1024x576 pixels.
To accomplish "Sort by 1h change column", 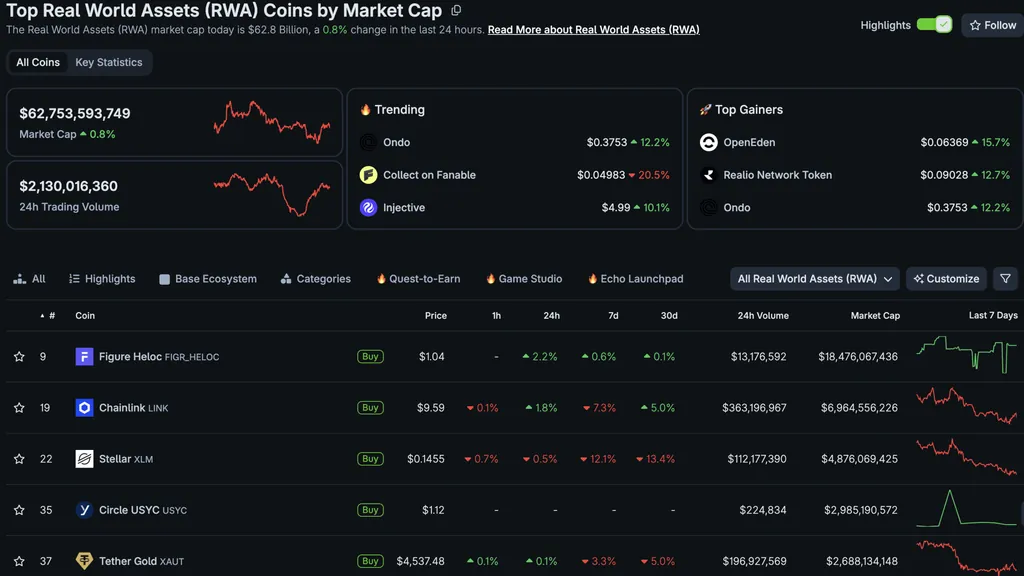I will (x=496, y=315).
